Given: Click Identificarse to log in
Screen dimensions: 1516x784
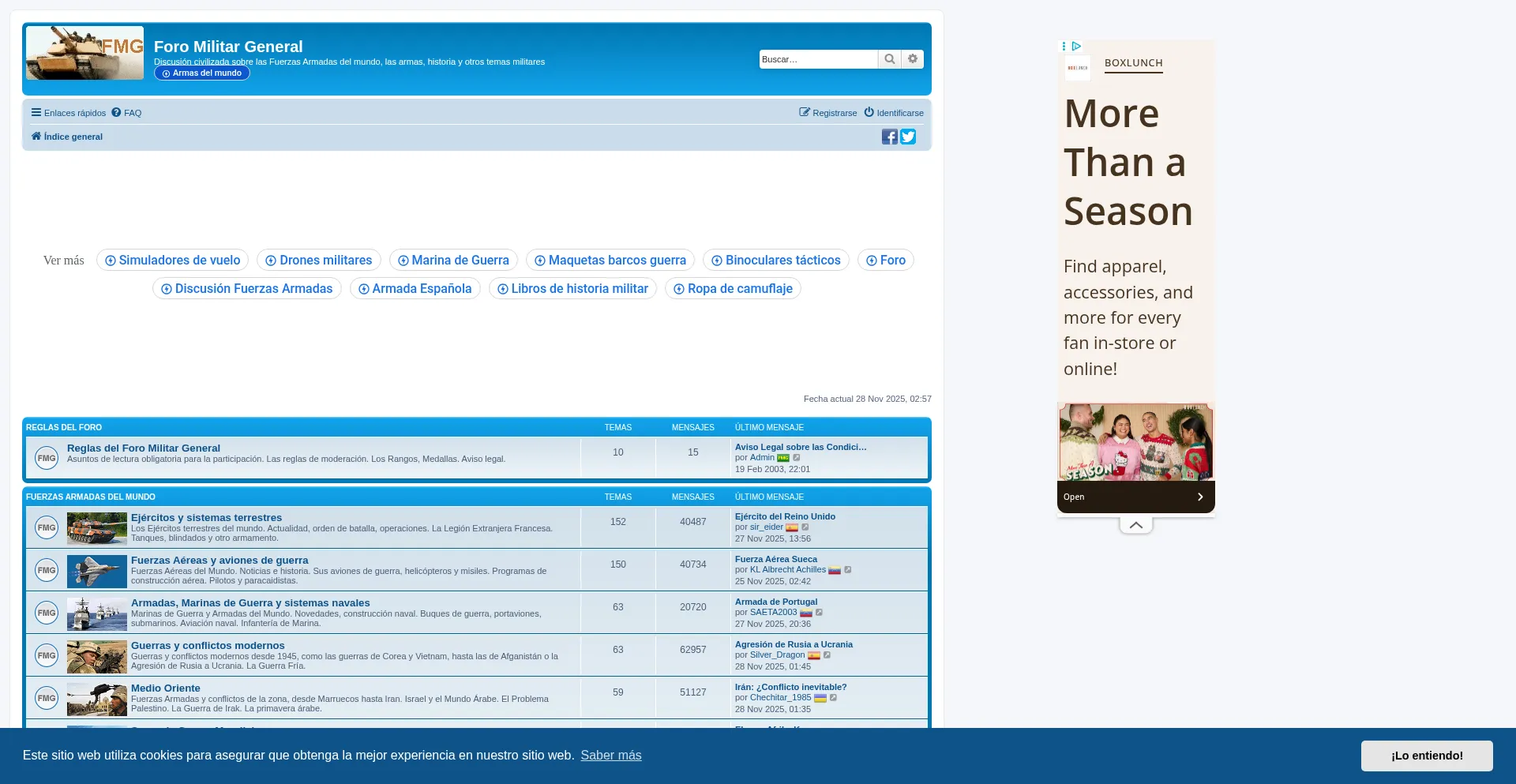Looking at the screenshot, I should click(894, 113).
